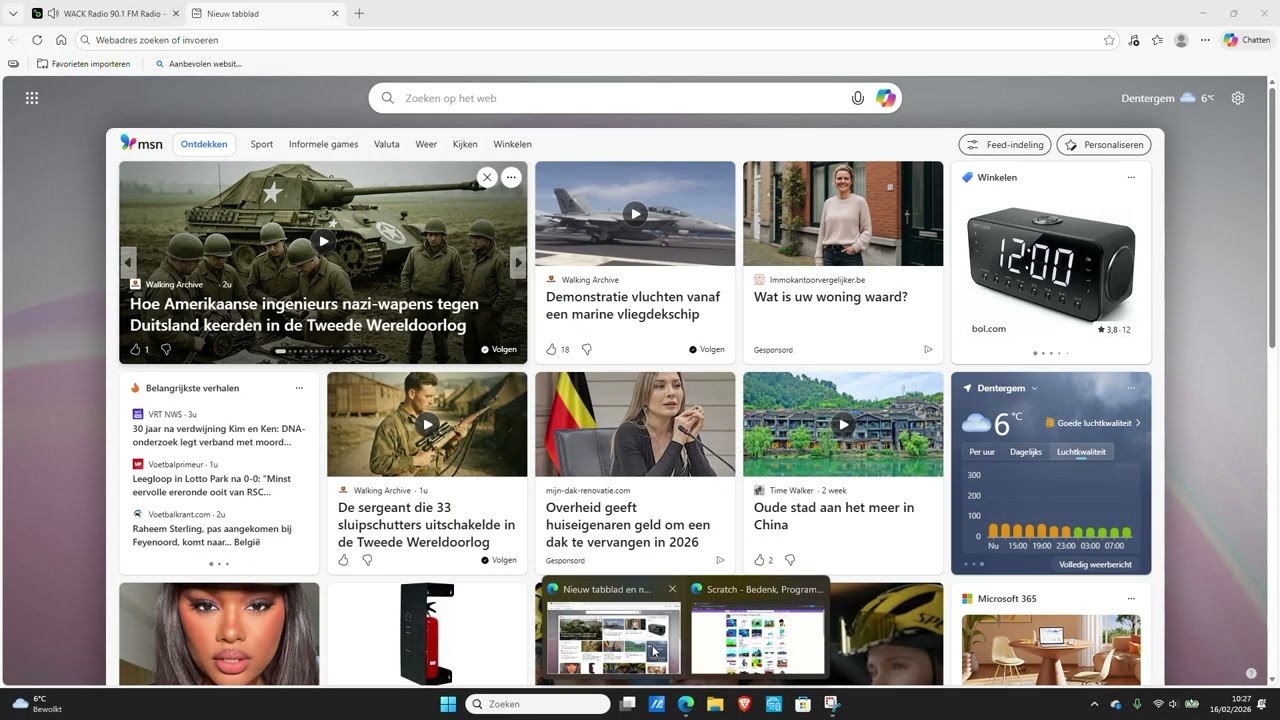Select Scratch window preview thumbnail
Image resolution: width=1280 pixels, height=720 pixels.
click(758, 638)
